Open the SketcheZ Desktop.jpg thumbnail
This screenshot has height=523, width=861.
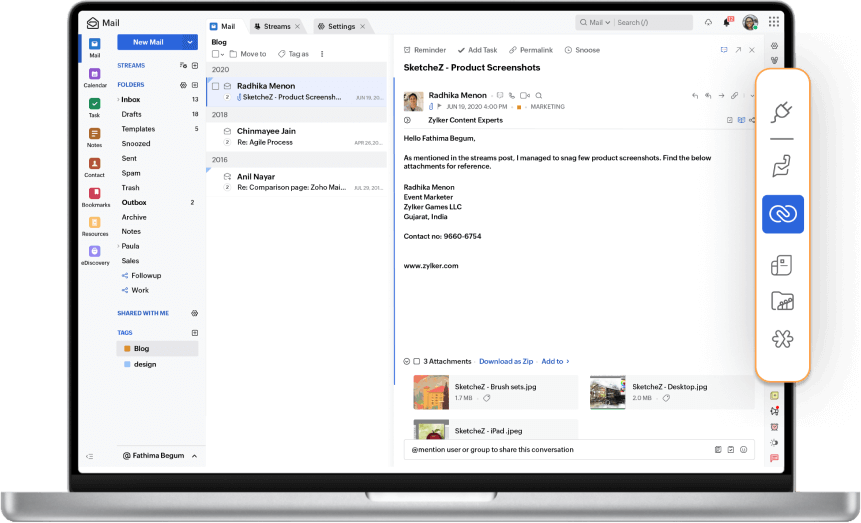pyautogui.click(x=608, y=392)
